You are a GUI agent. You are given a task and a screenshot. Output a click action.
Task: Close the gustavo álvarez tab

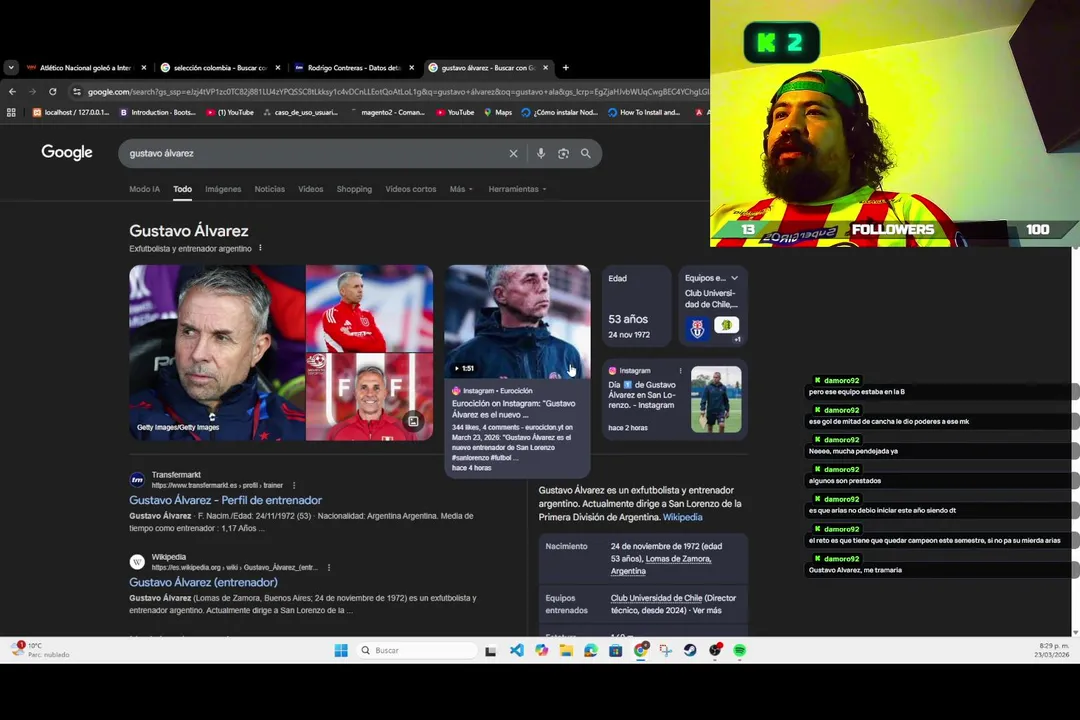(546, 68)
